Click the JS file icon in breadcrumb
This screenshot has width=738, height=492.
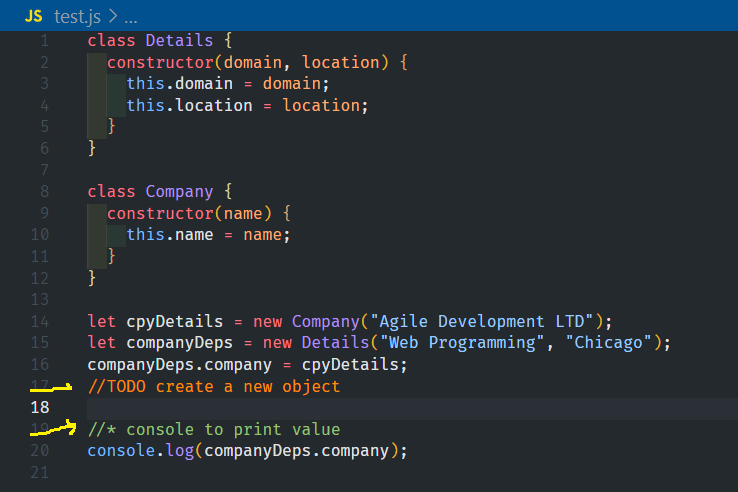click(33, 16)
